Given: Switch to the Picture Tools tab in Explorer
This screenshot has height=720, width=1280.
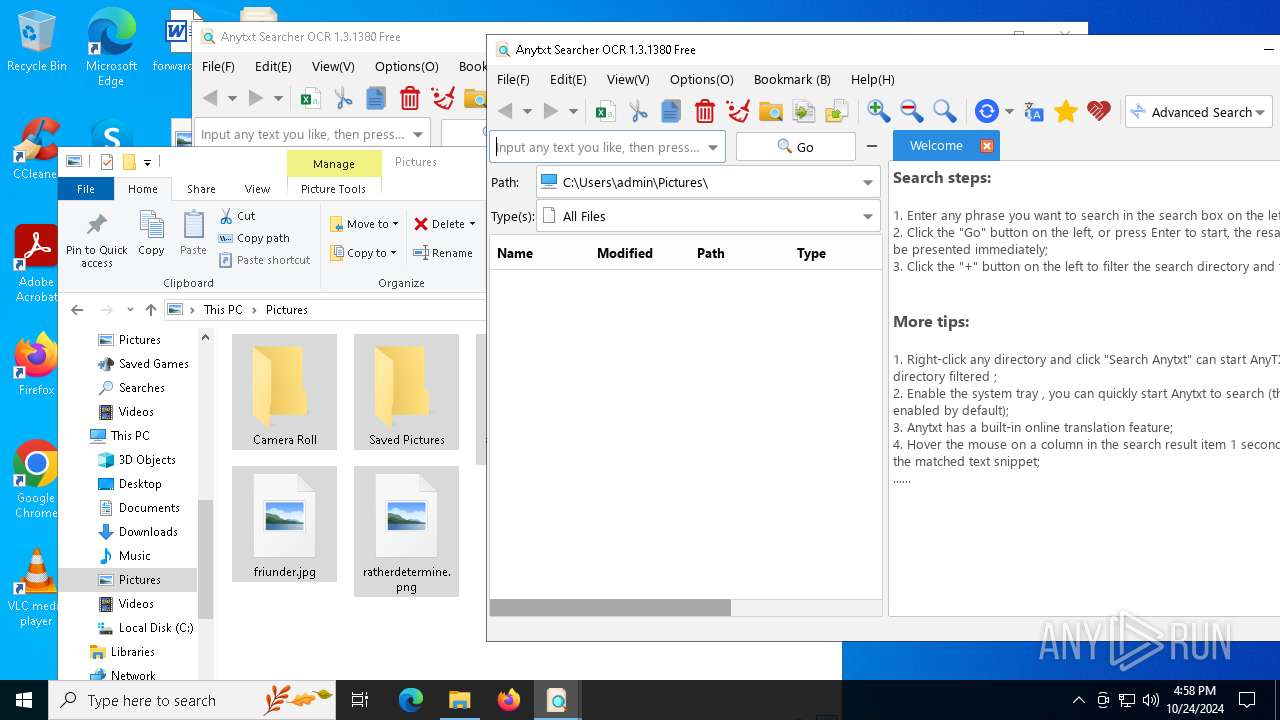Looking at the screenshot, I should pos(333,189).
